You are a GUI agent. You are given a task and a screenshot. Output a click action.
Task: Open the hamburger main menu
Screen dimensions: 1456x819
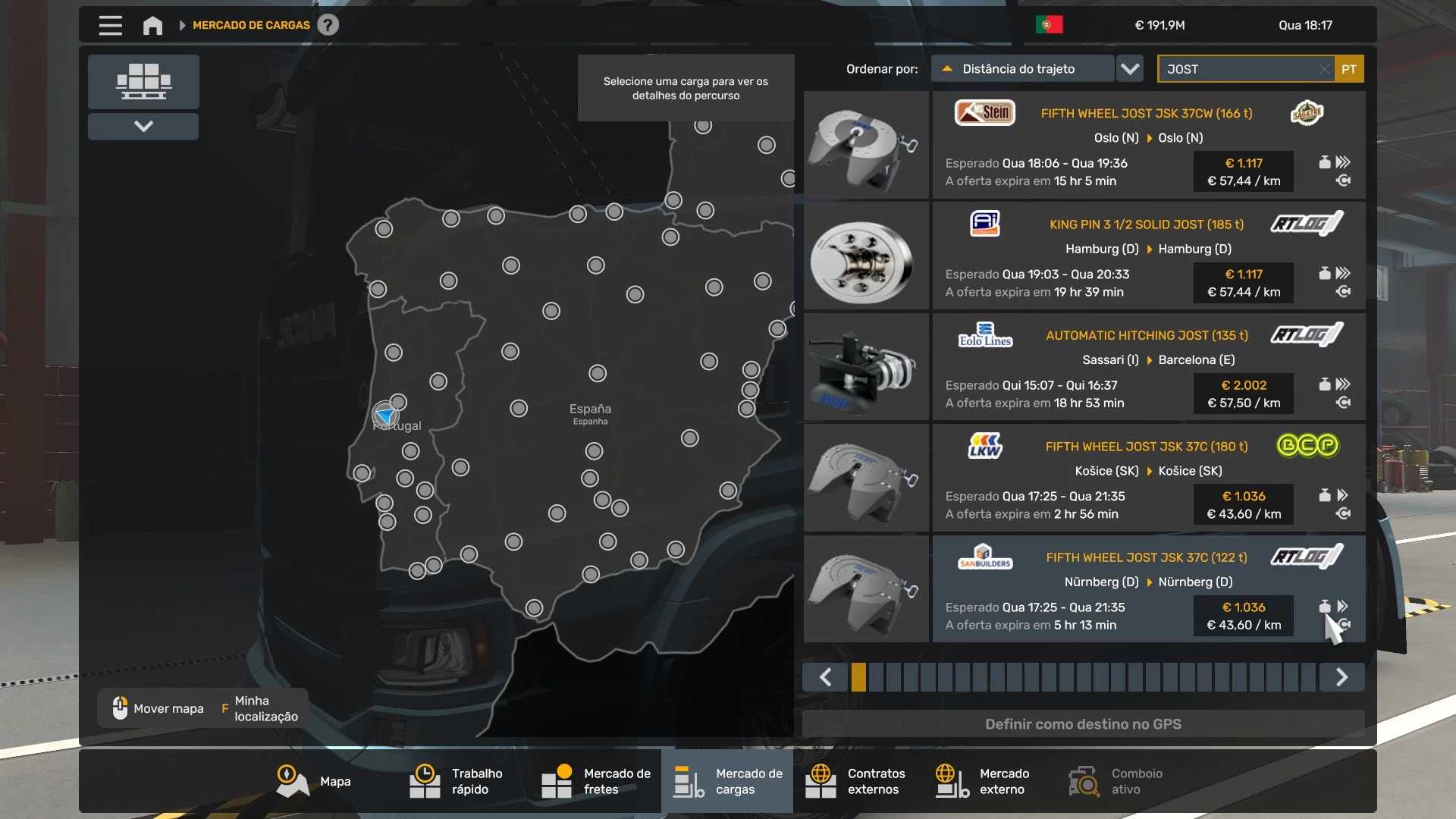click(x=110, y=25)
